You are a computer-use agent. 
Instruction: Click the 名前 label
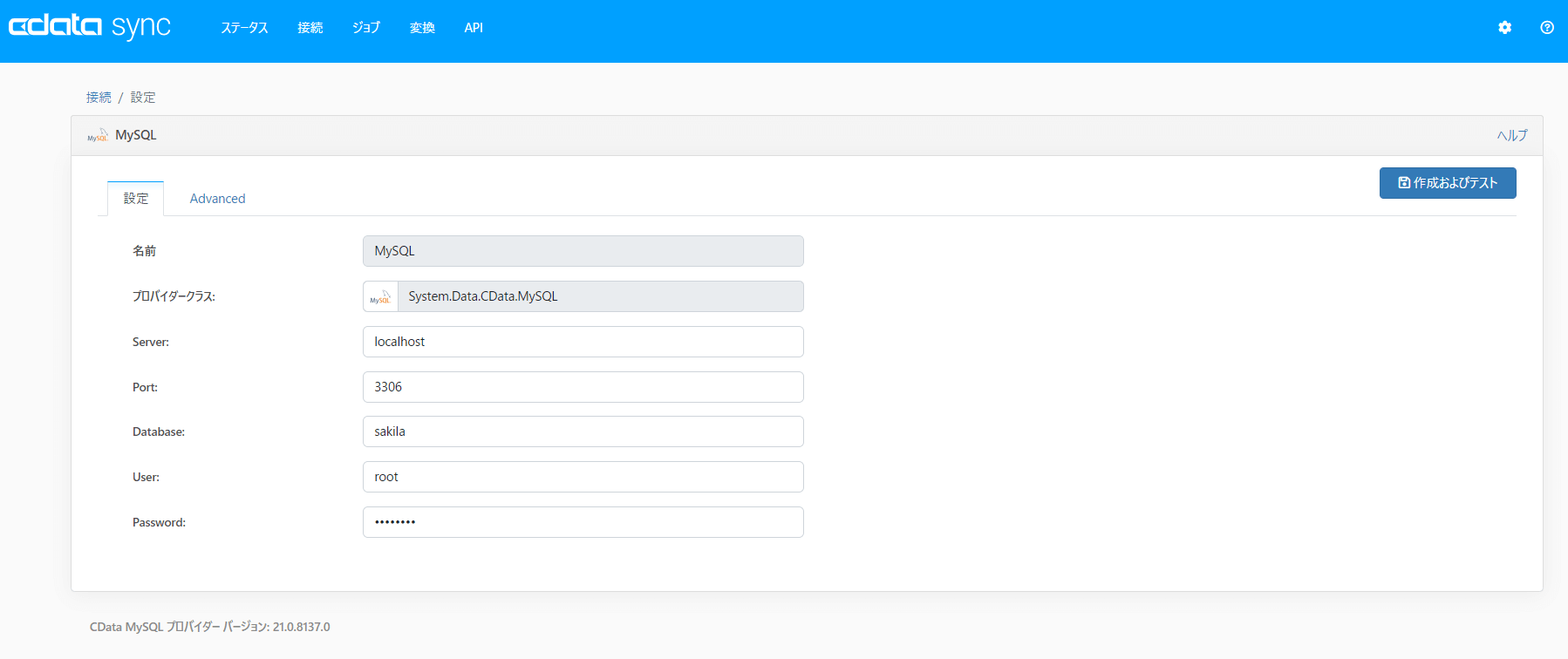pyautogui.click(x=144, y=251)
